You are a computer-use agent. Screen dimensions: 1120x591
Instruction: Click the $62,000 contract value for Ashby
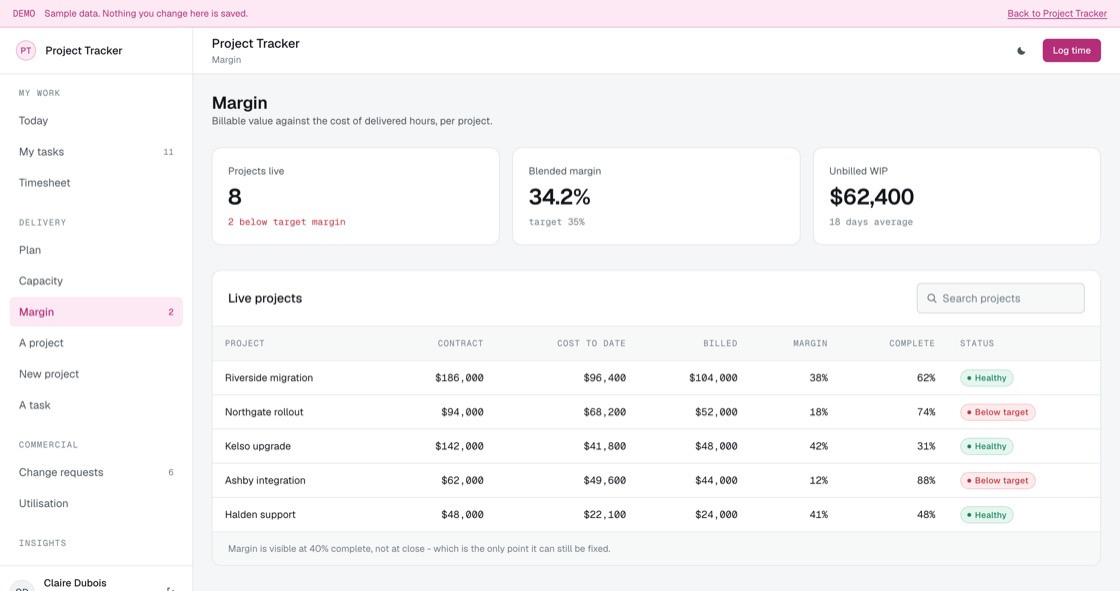click(x=462, y=481)
